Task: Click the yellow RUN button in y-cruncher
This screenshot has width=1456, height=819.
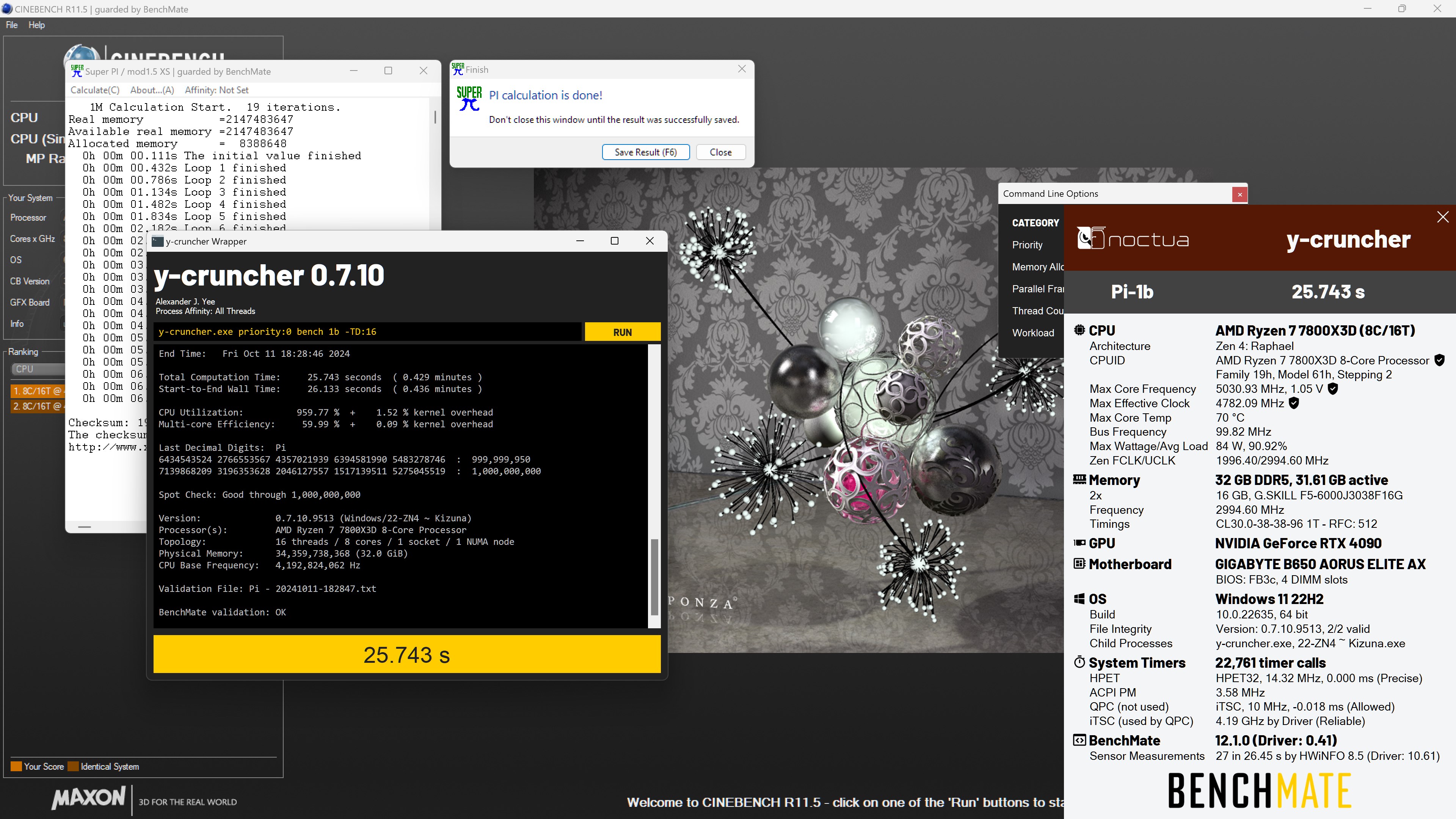Action: coord(622,333)
